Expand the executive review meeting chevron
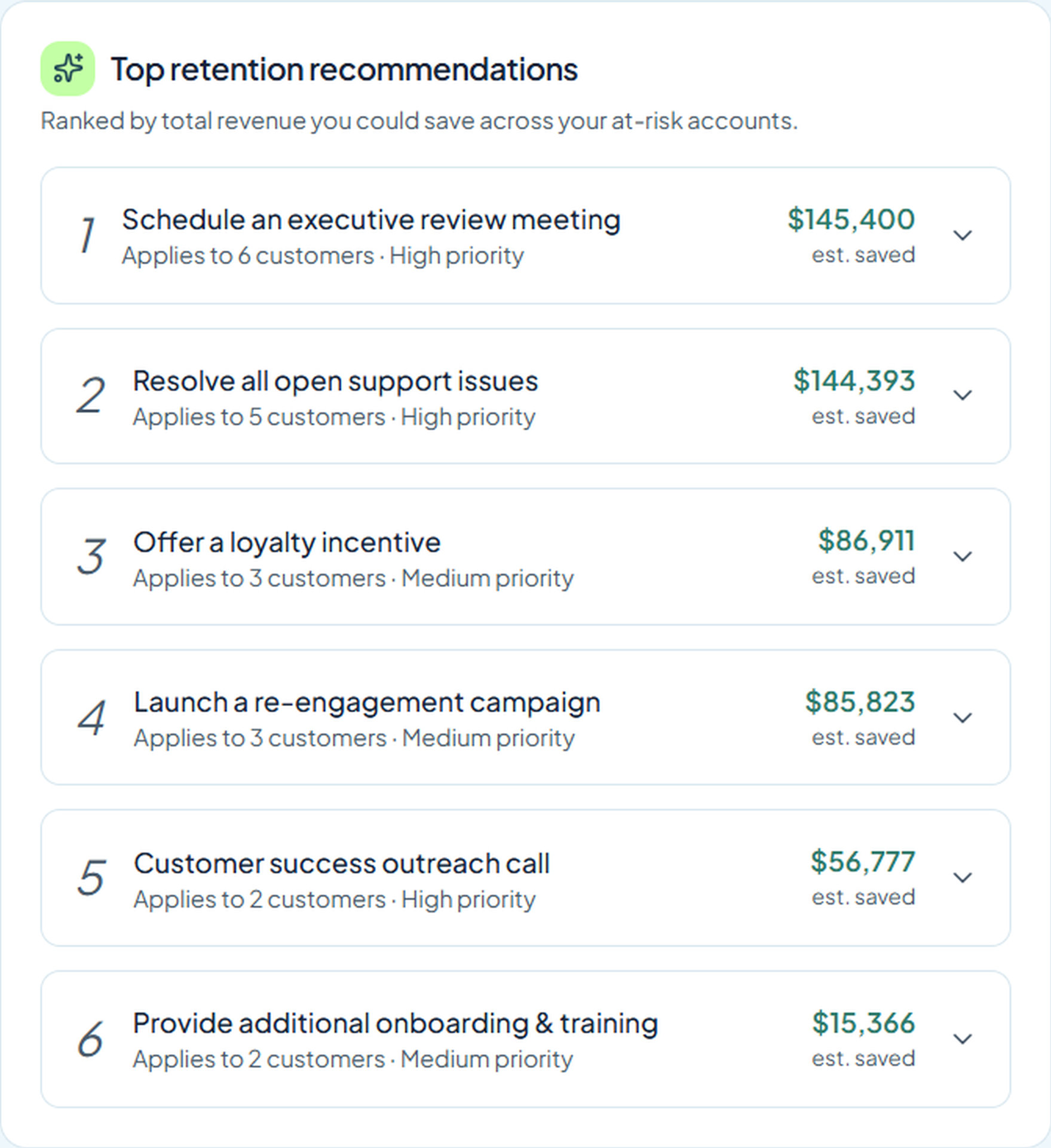This screenshot has width=1051, height=1148. click(x=962, y=235)
